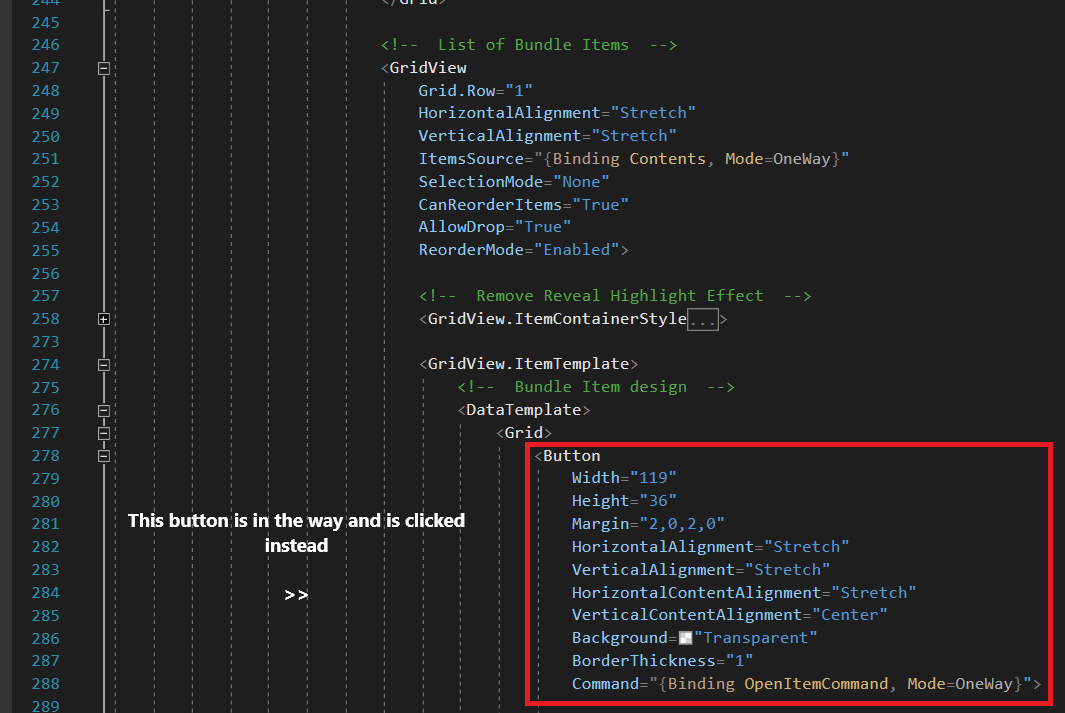The height and width of the screenshot is (713, 1065).
Task: Click the "Transparent" value text
Action: tap(755, 638)
